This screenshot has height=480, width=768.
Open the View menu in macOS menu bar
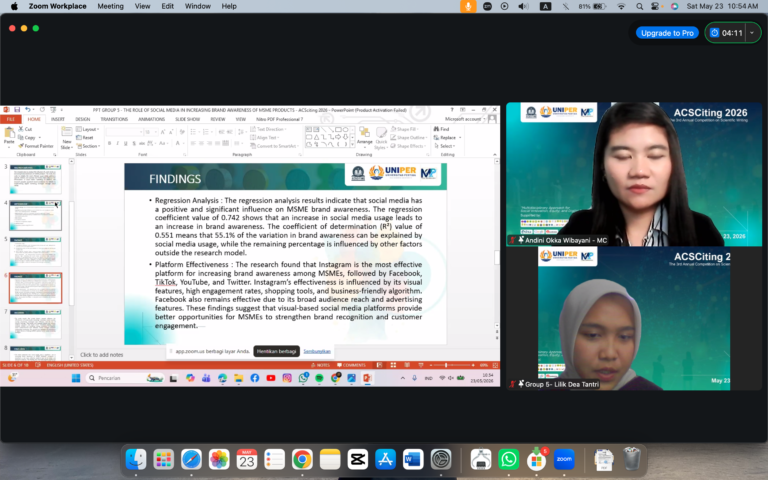coord(142,6)
